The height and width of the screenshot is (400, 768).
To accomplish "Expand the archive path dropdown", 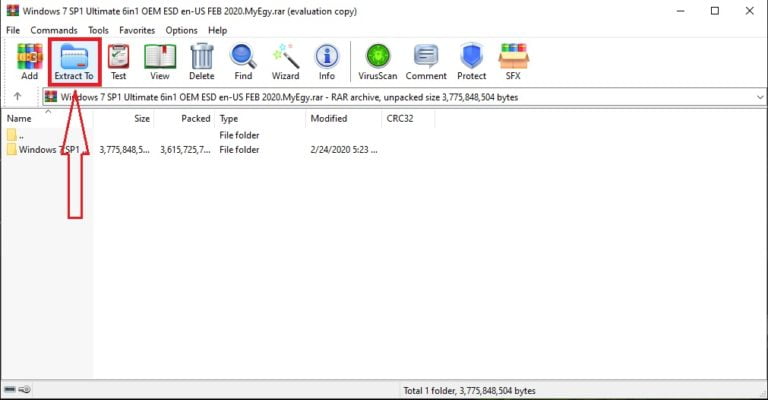I will (760, 97).
